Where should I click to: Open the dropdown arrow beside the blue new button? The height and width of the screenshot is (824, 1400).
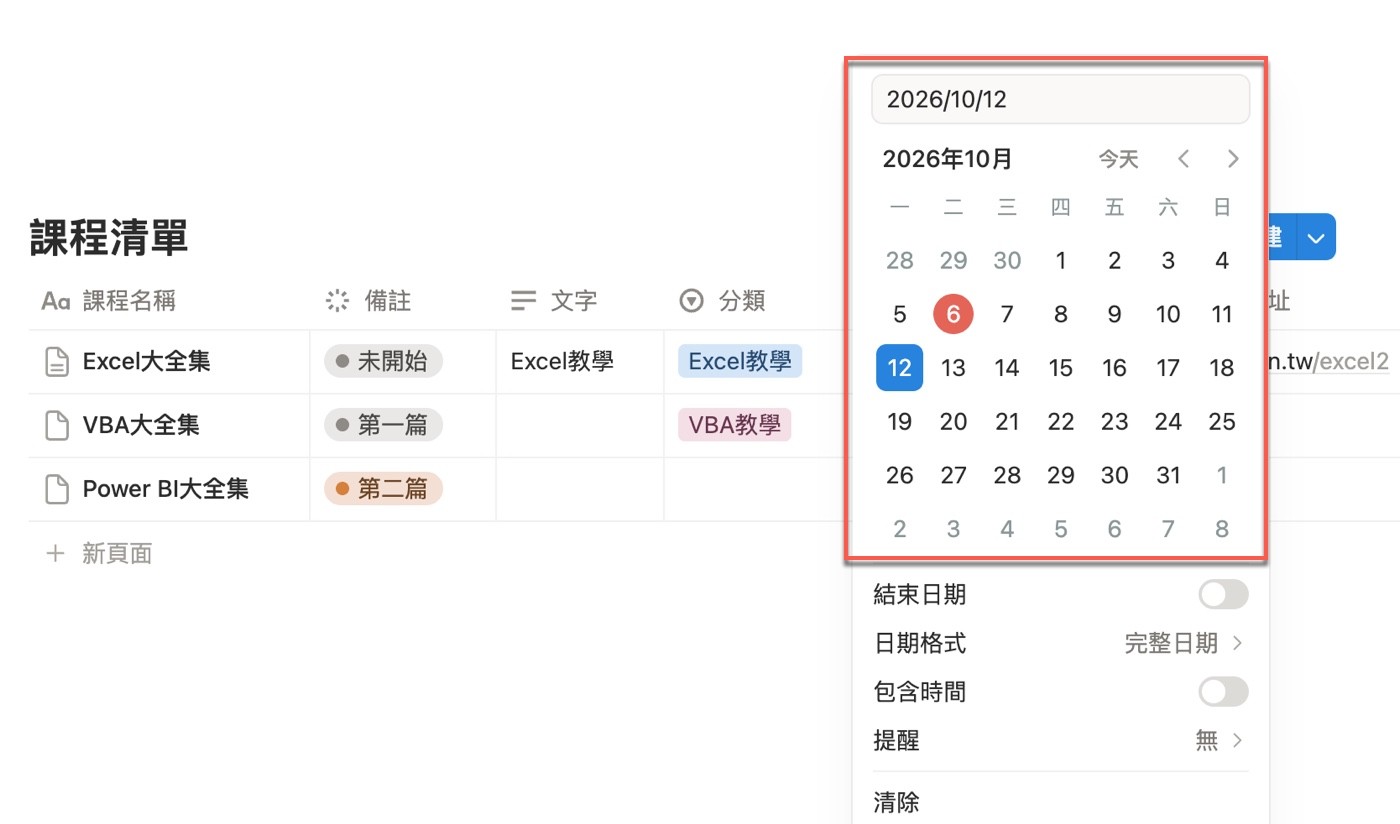click(1316, 238)
